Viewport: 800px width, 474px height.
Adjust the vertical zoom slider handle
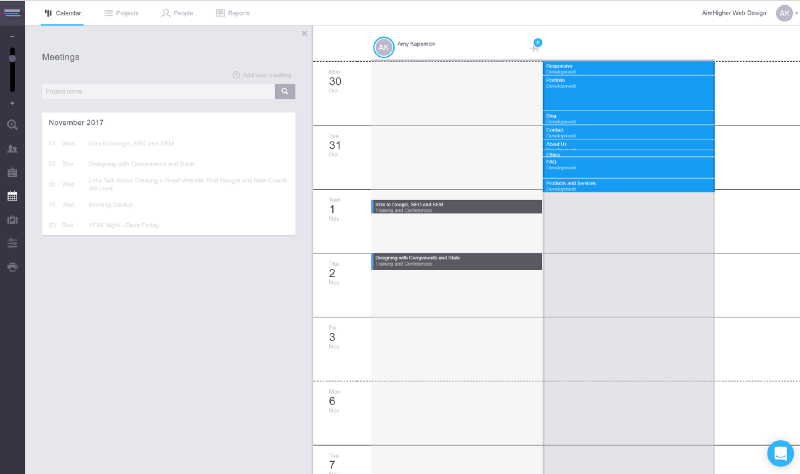12,58
